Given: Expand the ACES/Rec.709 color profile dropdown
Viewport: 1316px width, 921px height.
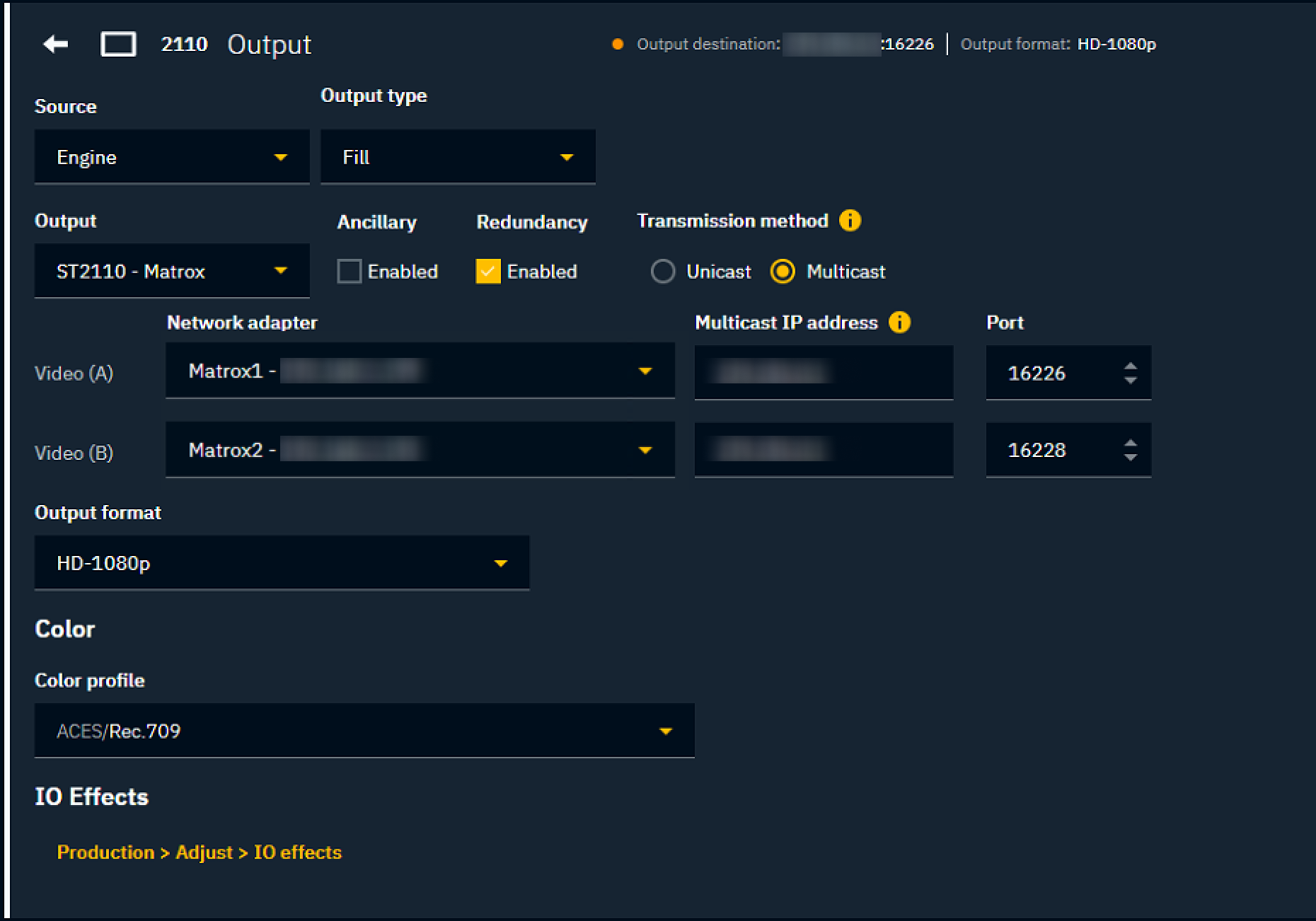Looking at the screenshot, I should 364,731.
